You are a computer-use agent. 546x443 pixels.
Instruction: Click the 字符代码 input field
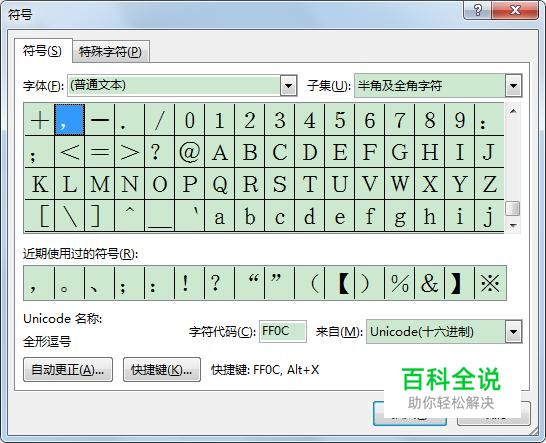click(283, 331)
